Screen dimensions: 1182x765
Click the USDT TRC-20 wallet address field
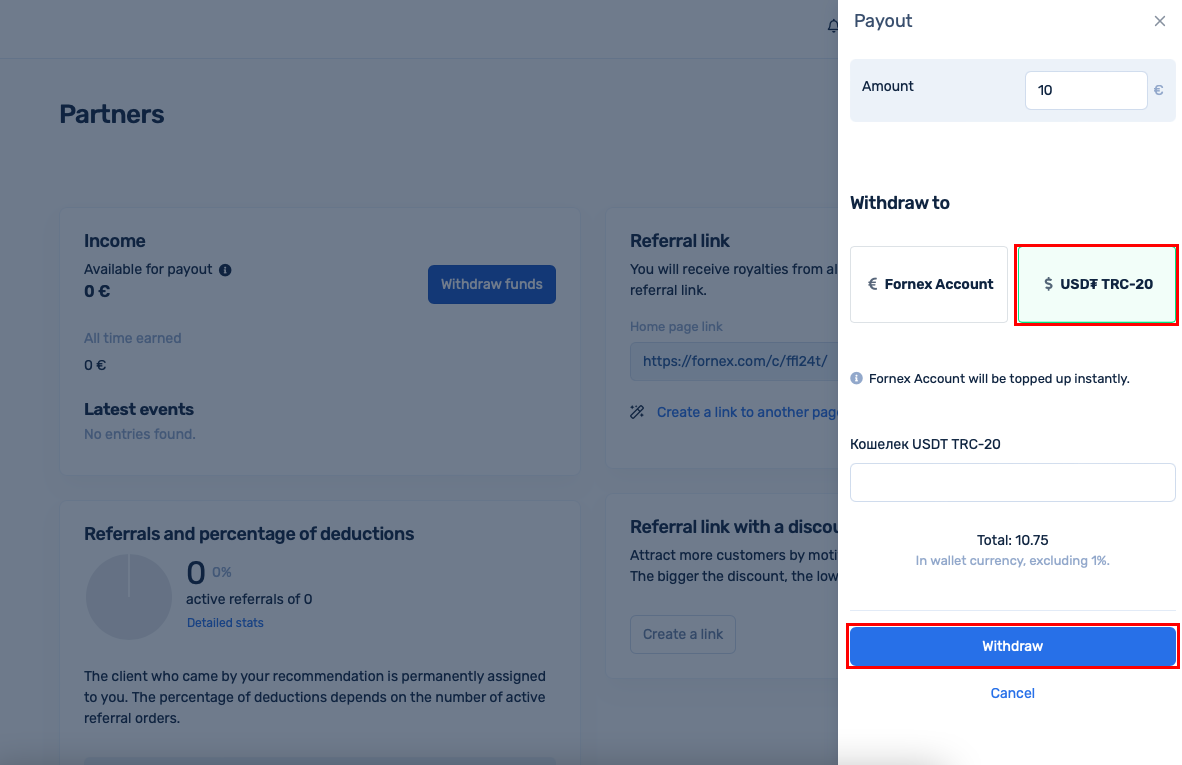tap(1012, 482)
